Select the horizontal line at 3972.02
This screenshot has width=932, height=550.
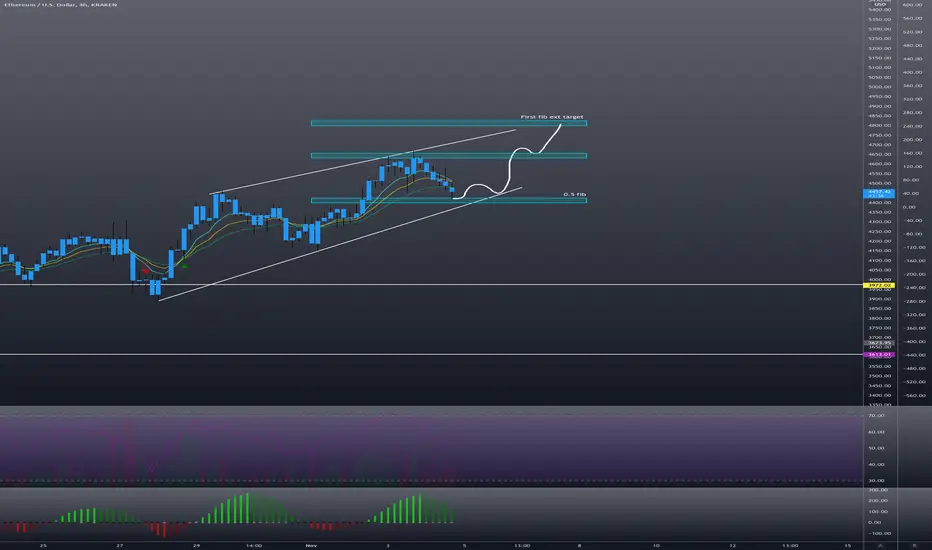(431, 285)
